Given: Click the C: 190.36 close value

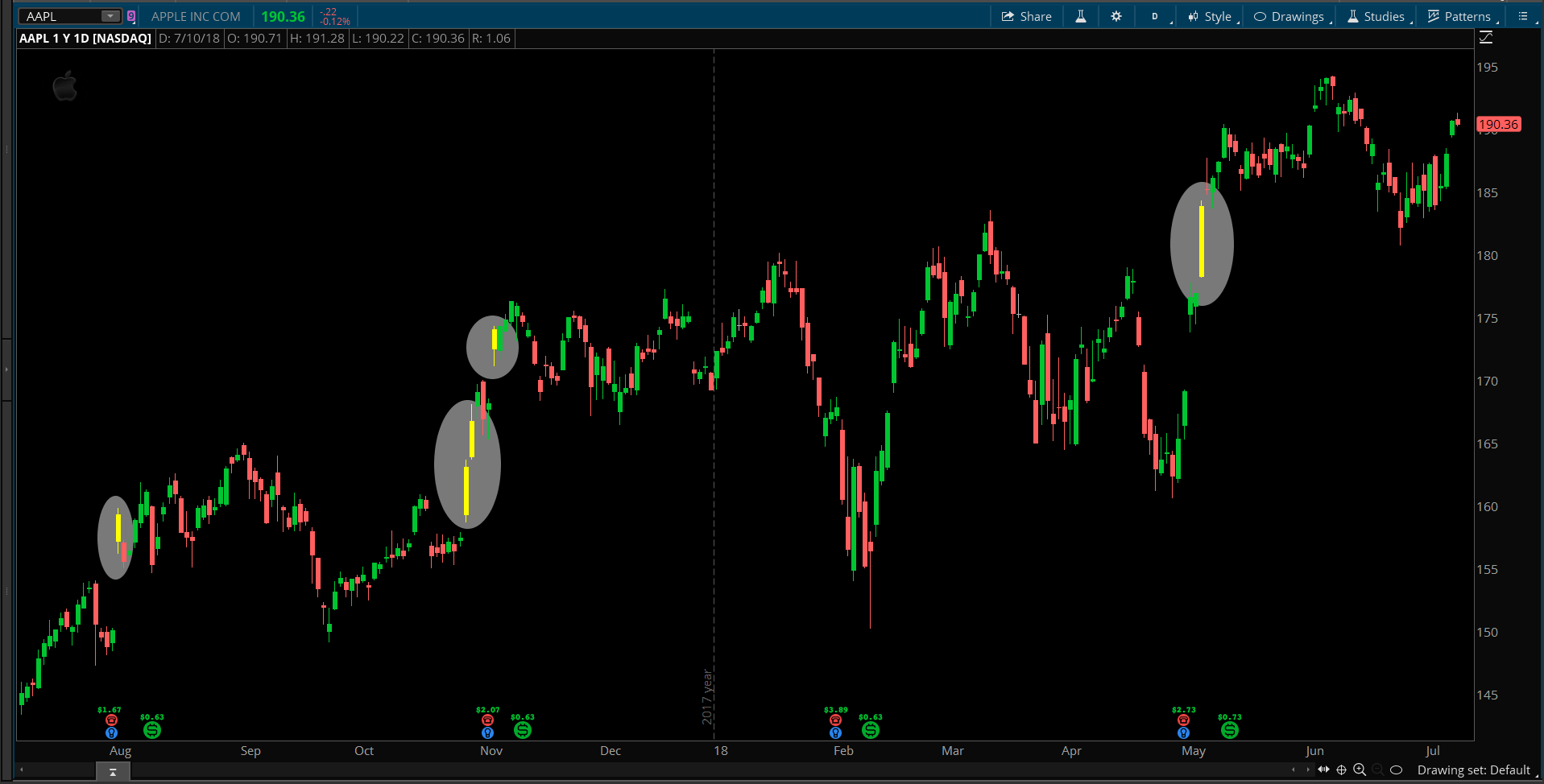Looking at the screenshot, I should coord(438,39).
